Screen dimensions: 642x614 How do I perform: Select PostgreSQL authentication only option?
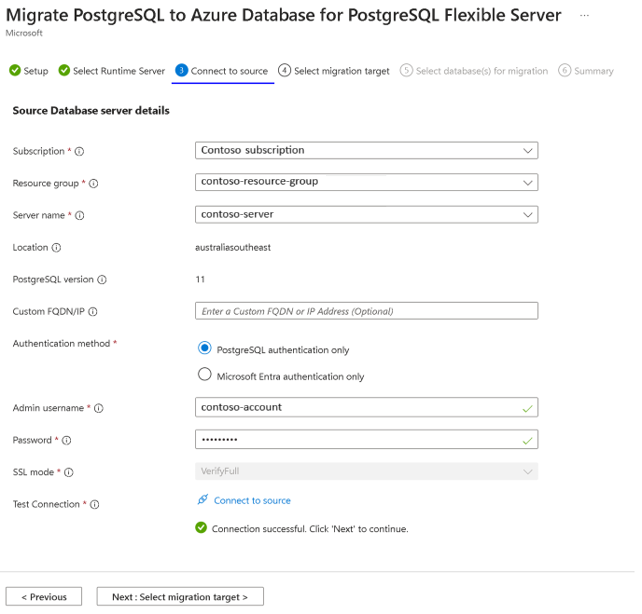[205, 349]
